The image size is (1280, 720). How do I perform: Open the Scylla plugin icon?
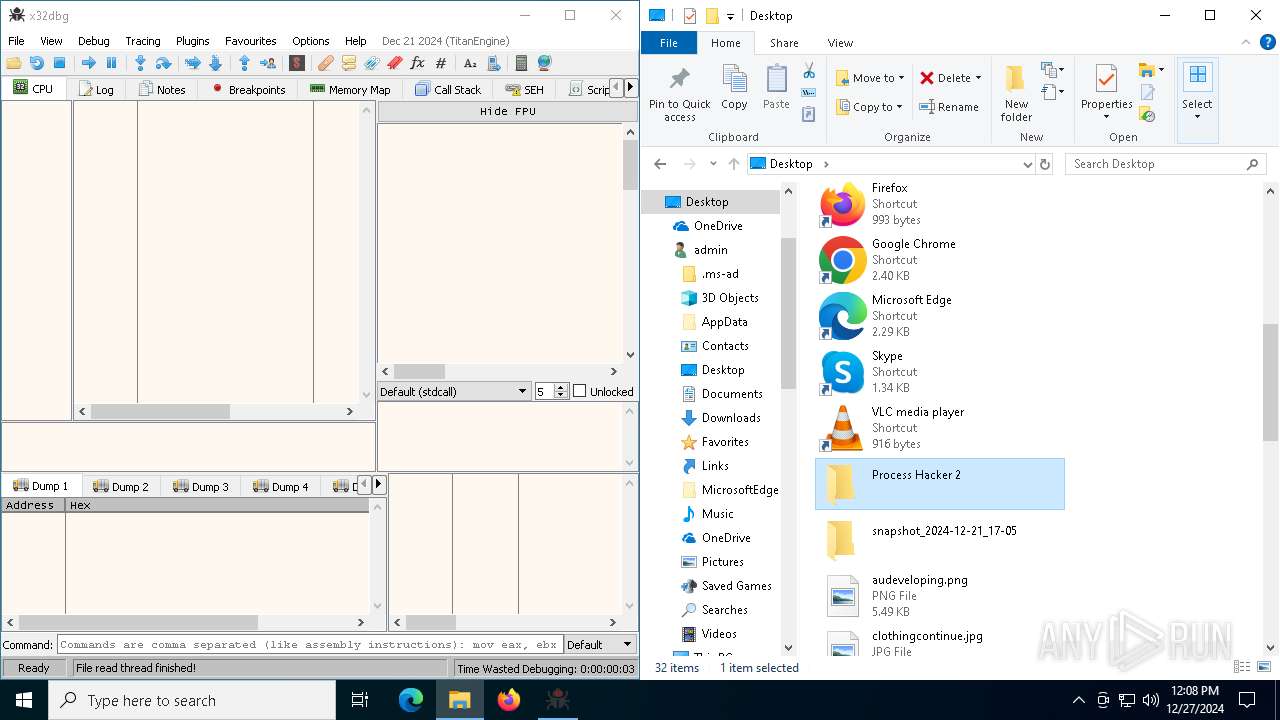(x=297, y=63)
